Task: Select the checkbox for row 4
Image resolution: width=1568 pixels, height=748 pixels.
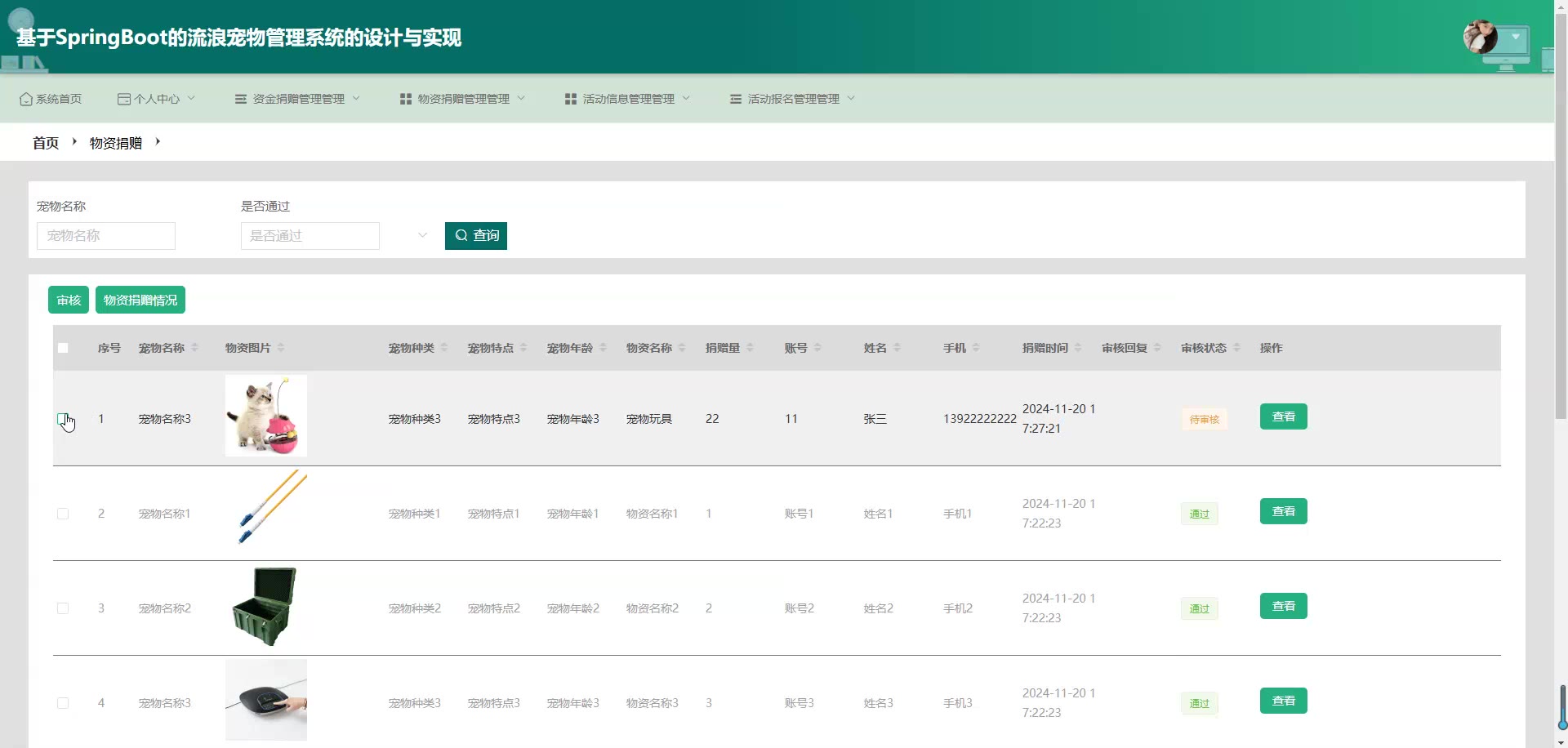Action: pos(63,703)
